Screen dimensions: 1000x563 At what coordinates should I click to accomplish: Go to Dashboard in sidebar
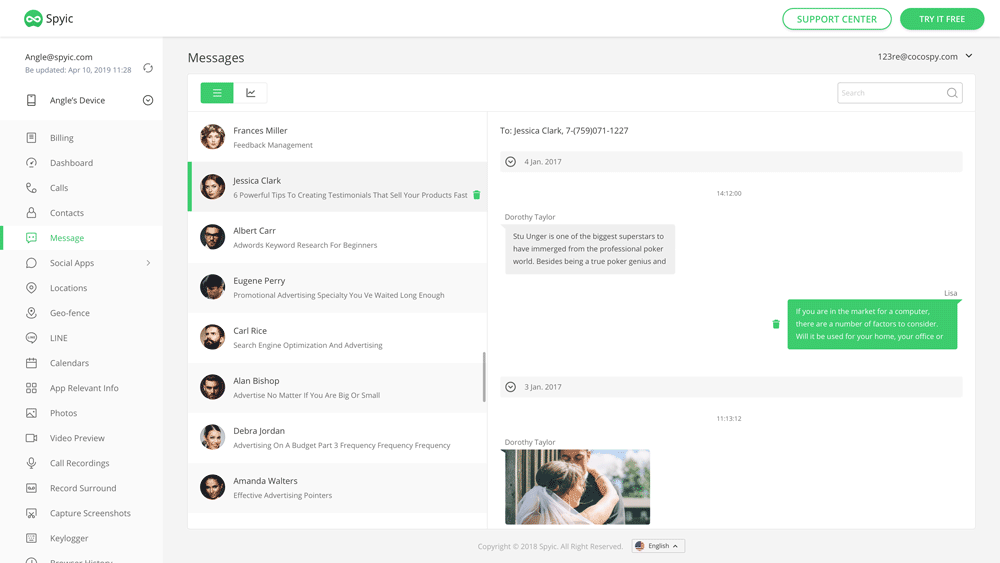coord(71,163)
